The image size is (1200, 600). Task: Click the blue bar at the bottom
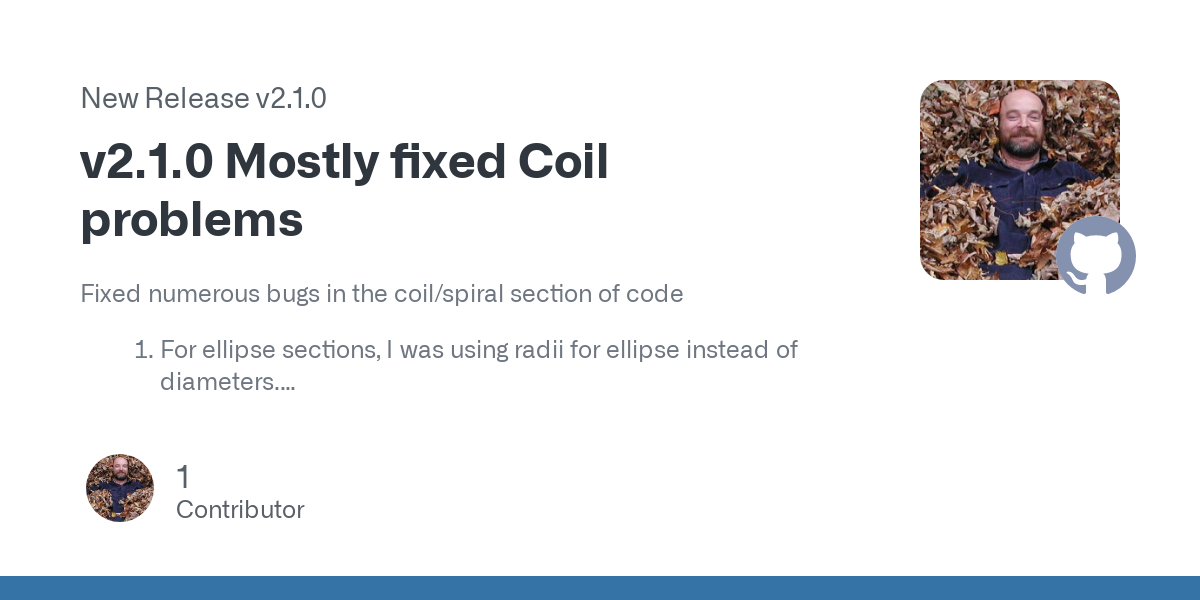[x=600, y=588]
